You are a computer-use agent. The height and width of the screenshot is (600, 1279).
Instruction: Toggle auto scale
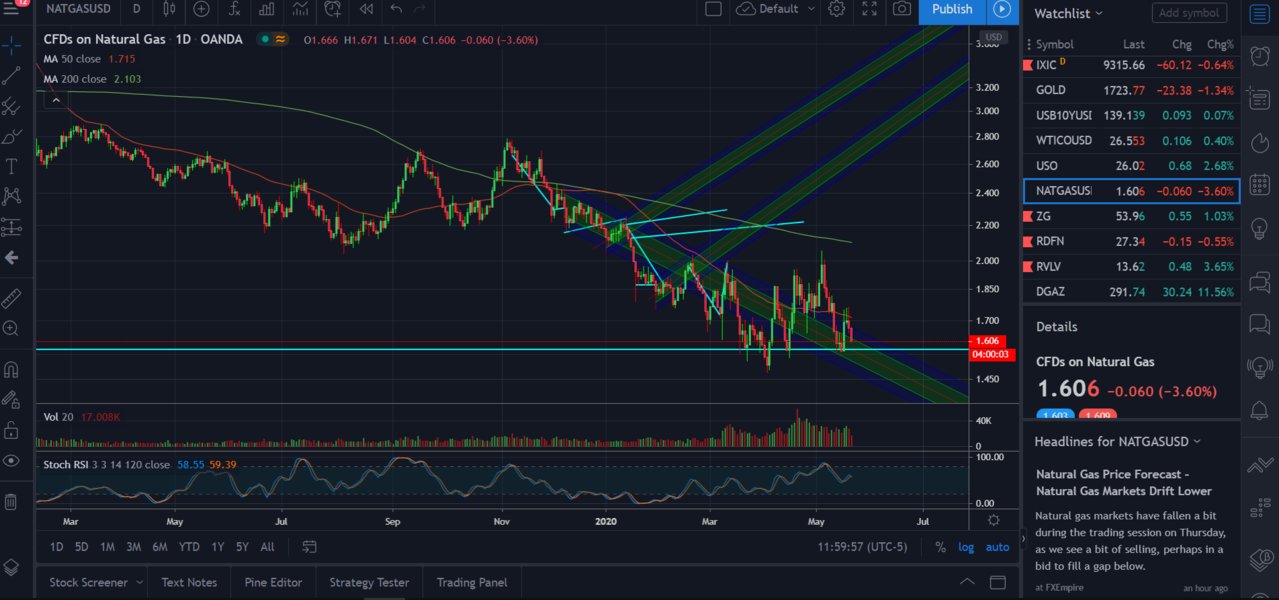pyautogui.click(x=997, y=547)
